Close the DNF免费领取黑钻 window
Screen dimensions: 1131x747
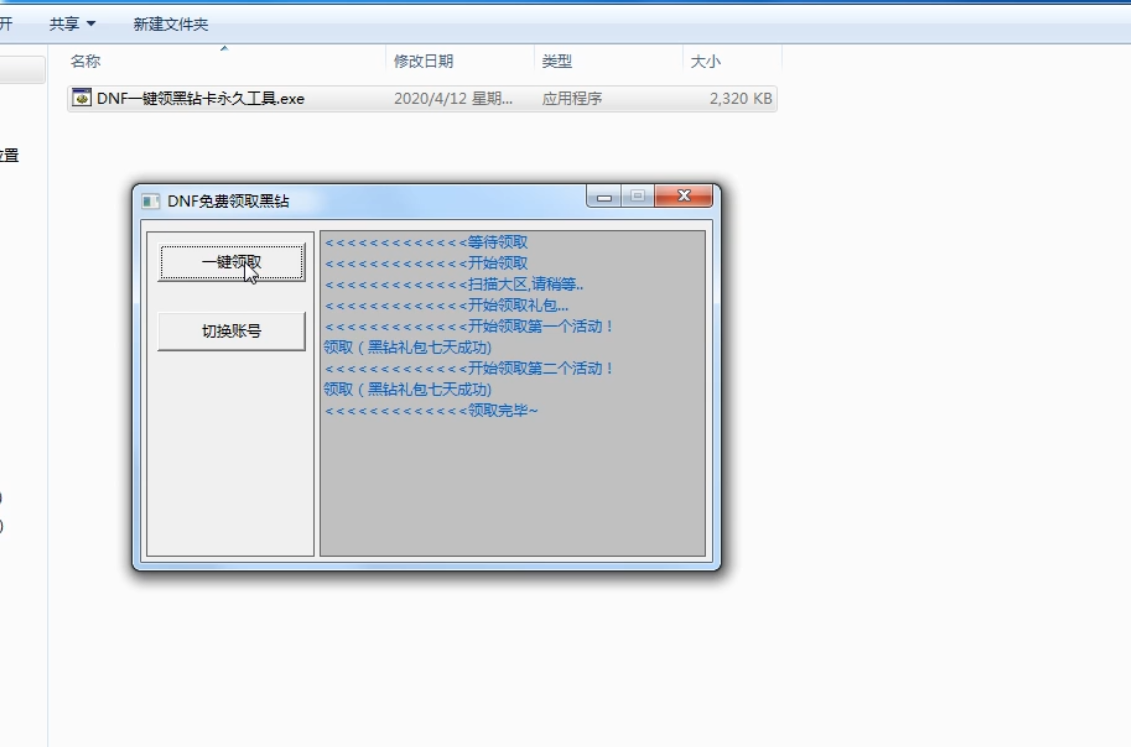click(684, 196)
